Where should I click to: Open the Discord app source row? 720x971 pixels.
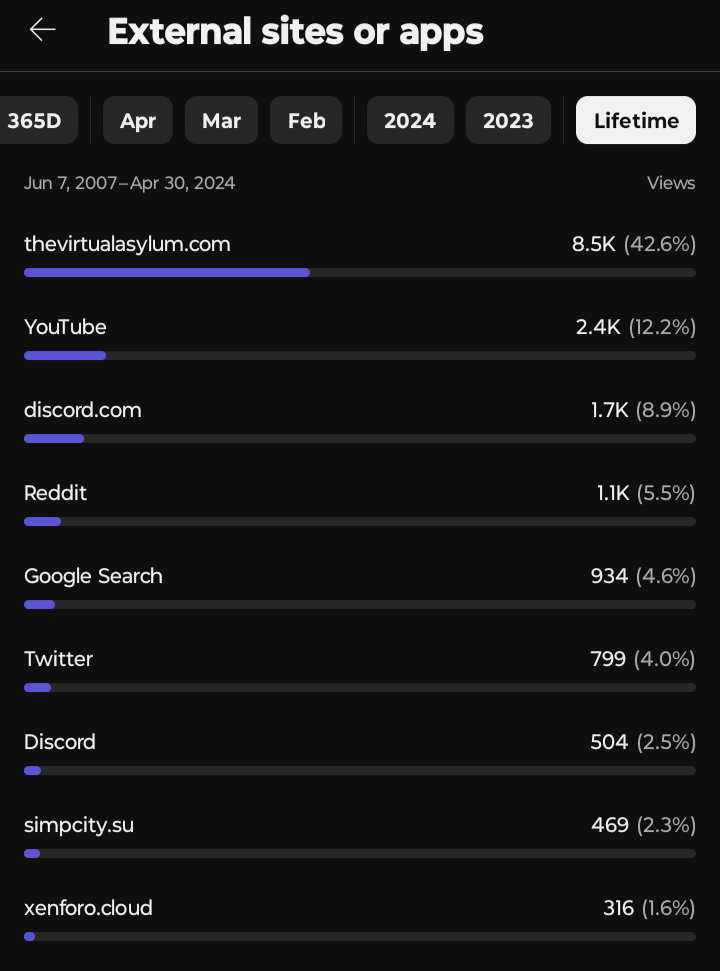click(360, 752)
